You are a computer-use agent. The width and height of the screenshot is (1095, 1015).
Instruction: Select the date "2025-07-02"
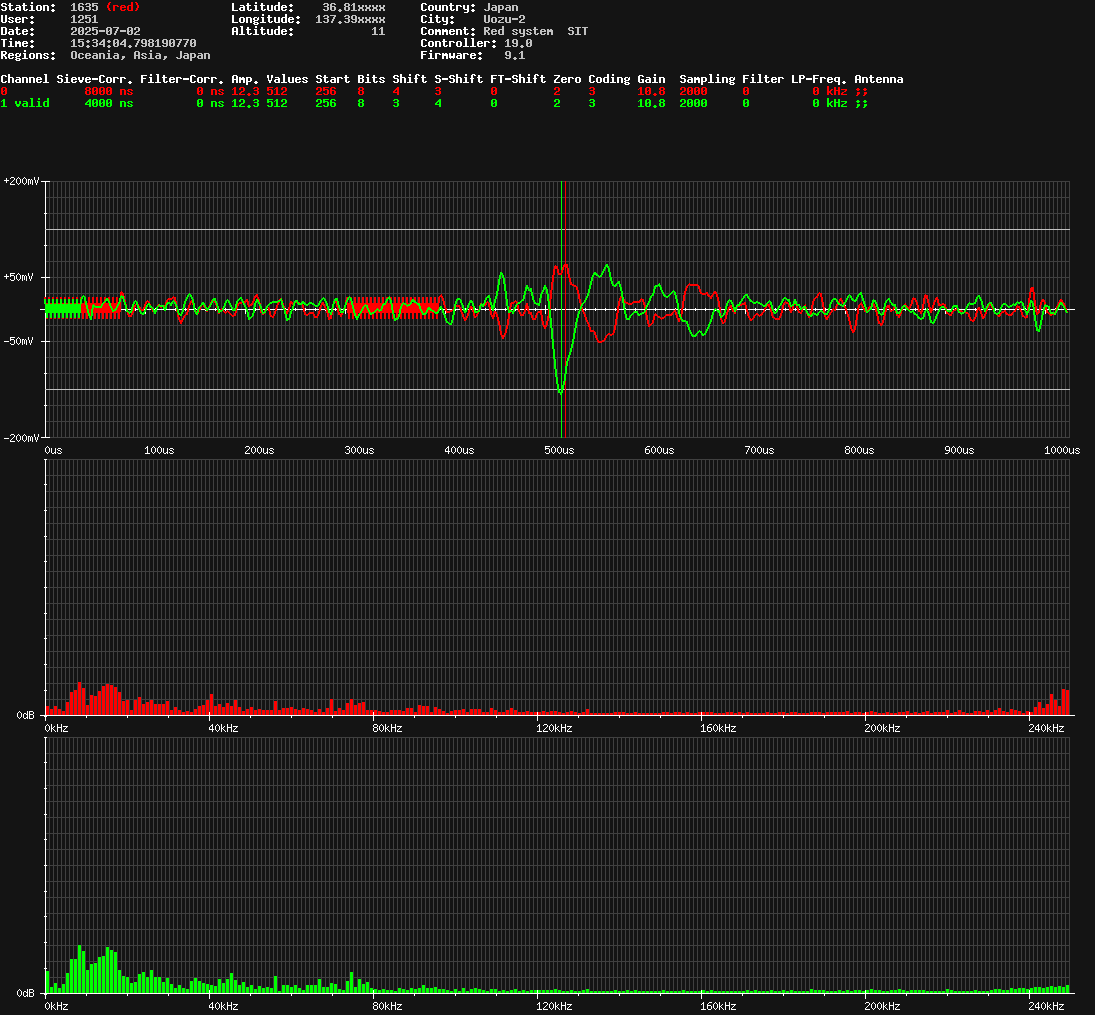click(x=105, y=31)
